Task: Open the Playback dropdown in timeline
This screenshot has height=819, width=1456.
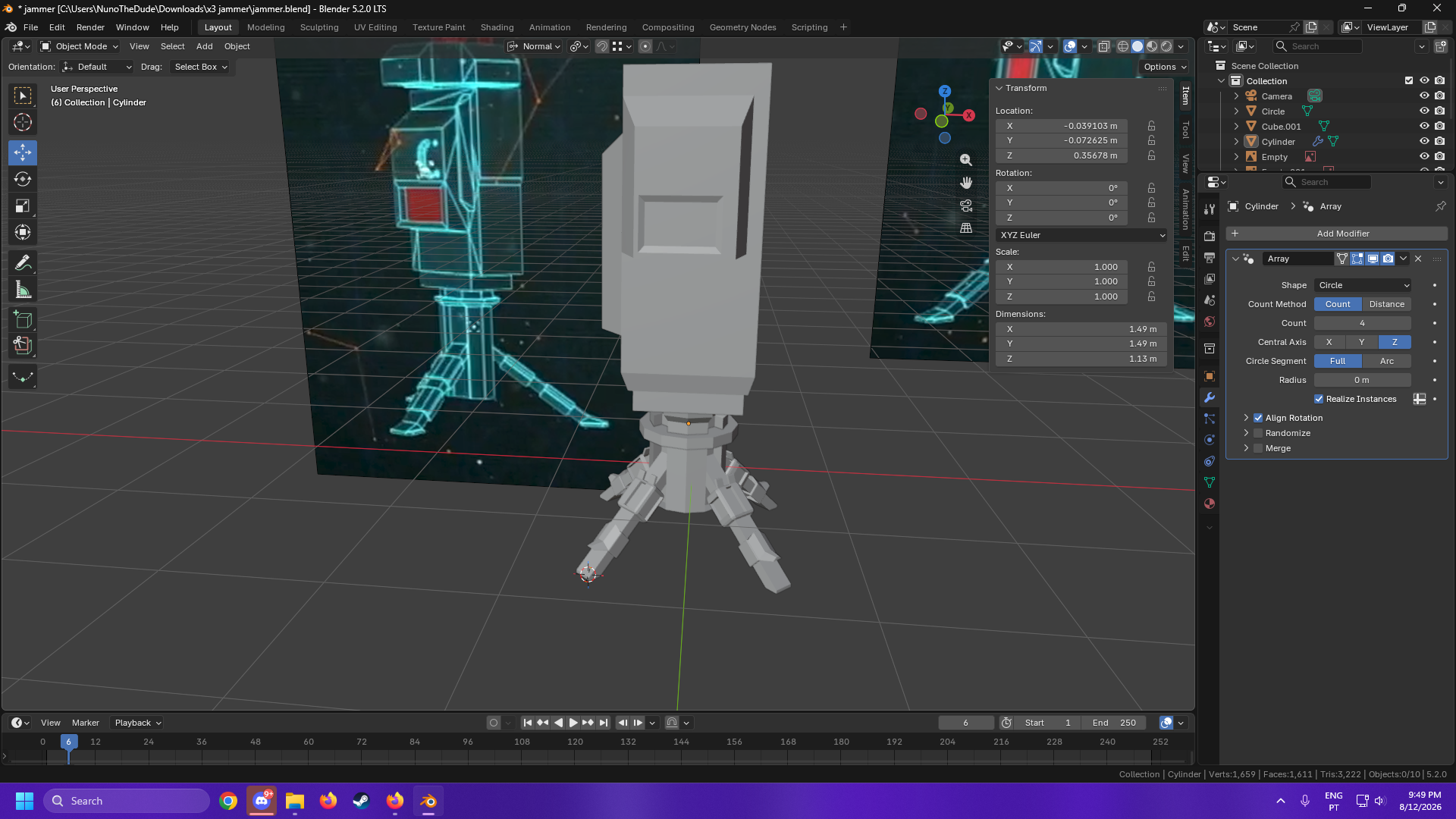Action: (x=138, y=723)
